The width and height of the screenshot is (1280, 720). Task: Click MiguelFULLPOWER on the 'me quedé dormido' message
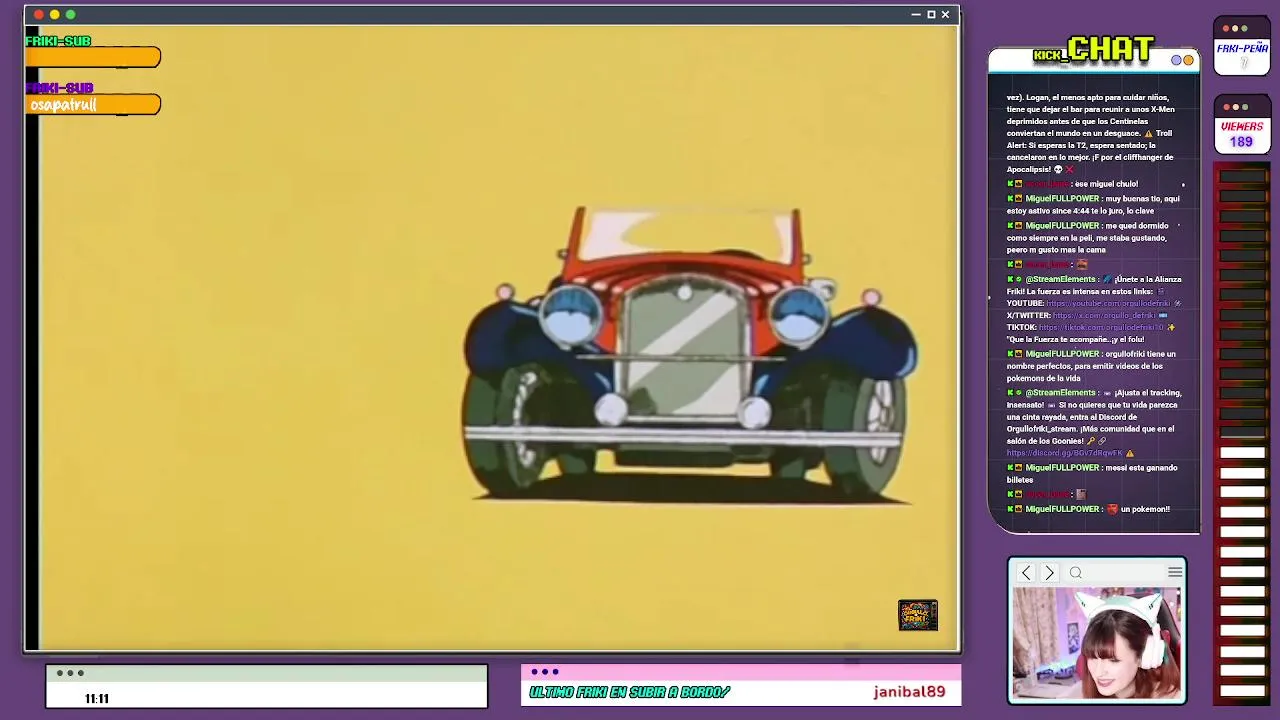[1062, 226]
